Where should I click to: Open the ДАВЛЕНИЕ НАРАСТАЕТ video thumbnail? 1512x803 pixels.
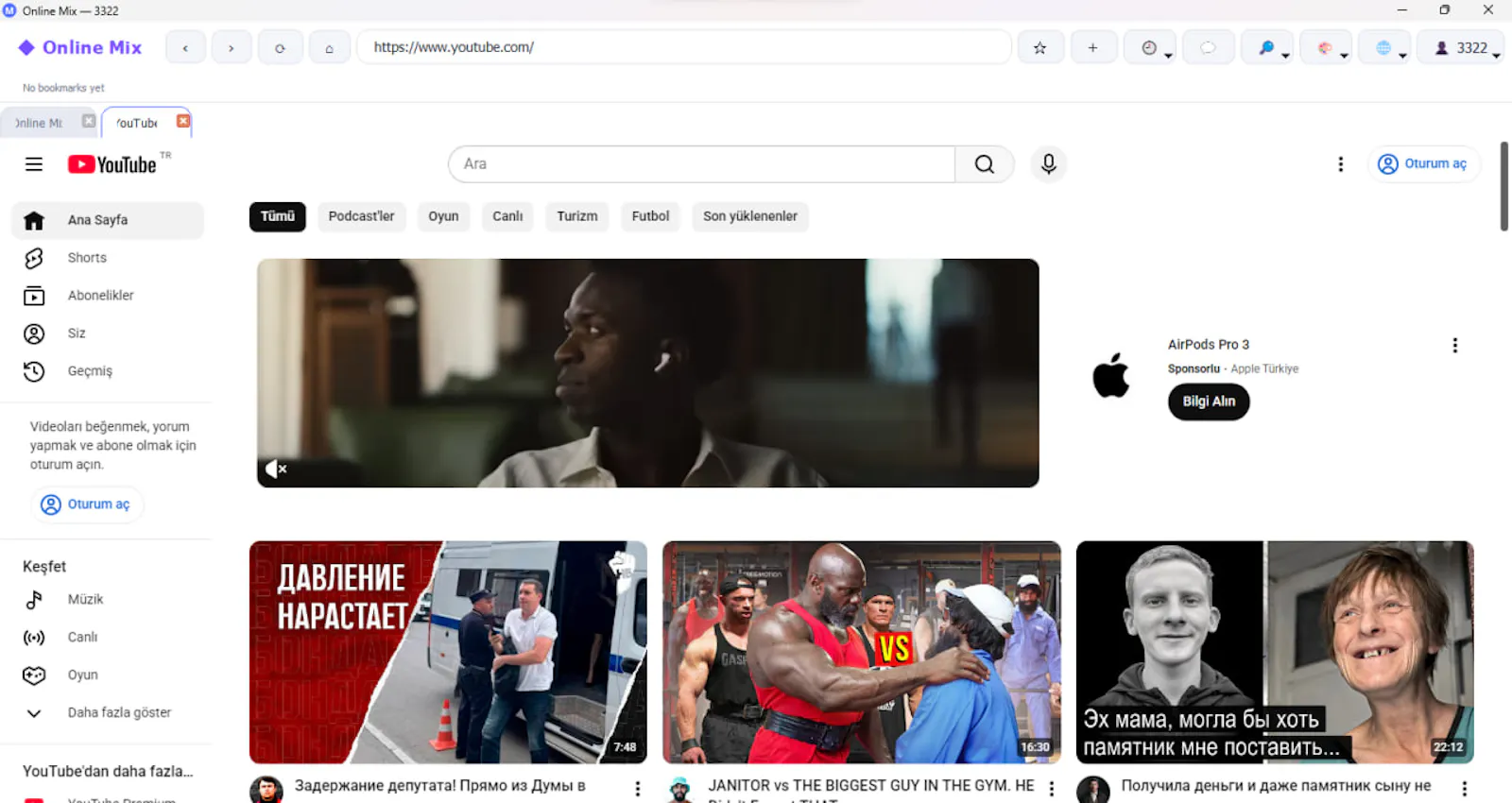(448, 652)
